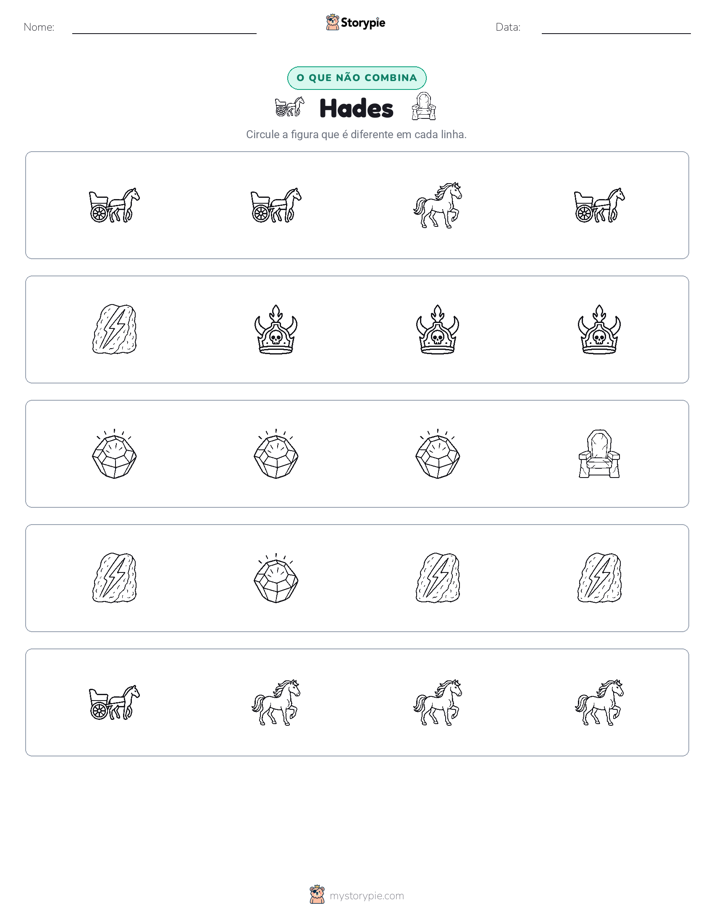Select the second horse in the fifth row

click(x=438, y=702)
